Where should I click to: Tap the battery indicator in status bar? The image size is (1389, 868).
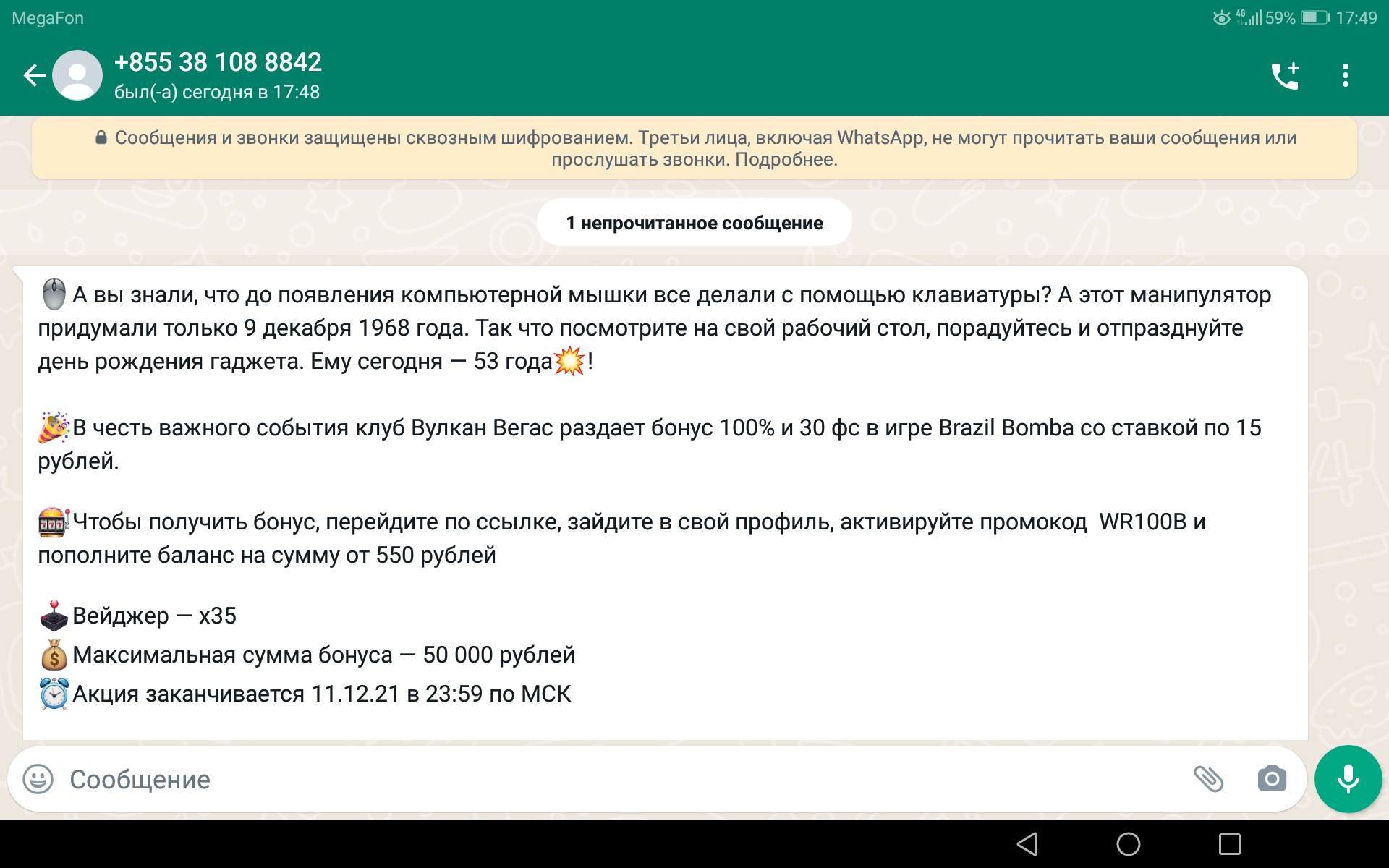click(x=1314, y=18)
